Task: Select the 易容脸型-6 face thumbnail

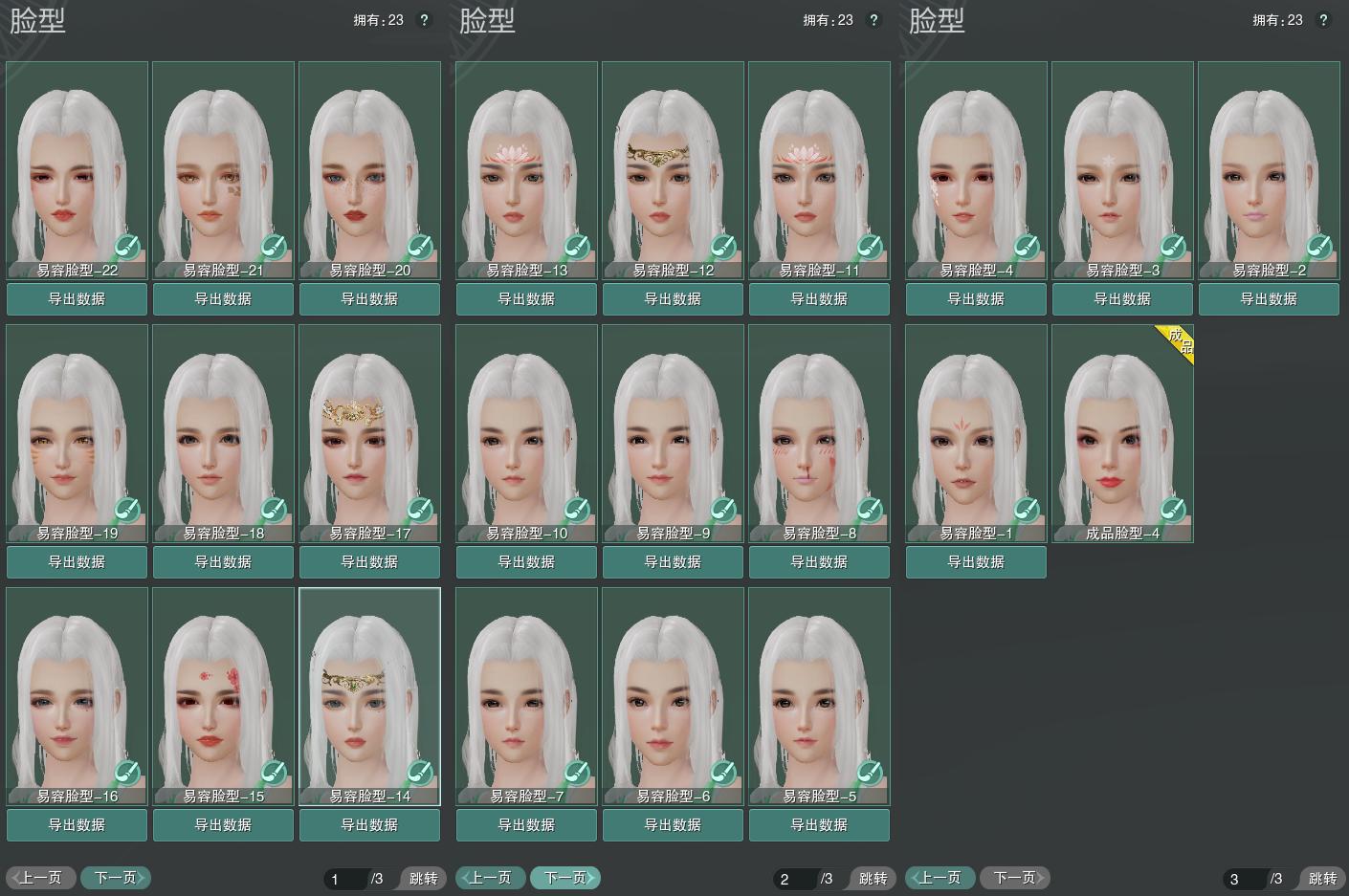Action: click(673, 696)
